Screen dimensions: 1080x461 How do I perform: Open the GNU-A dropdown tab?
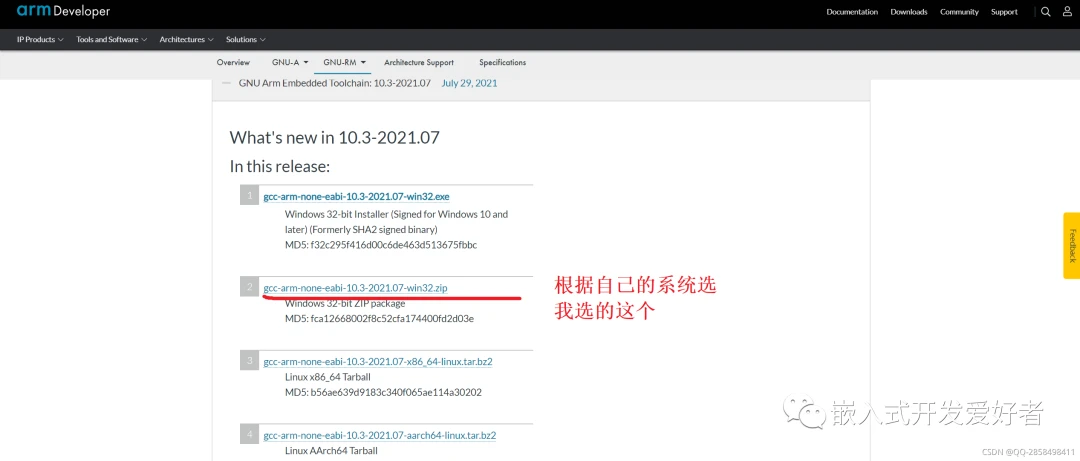[x=290, y=62]
